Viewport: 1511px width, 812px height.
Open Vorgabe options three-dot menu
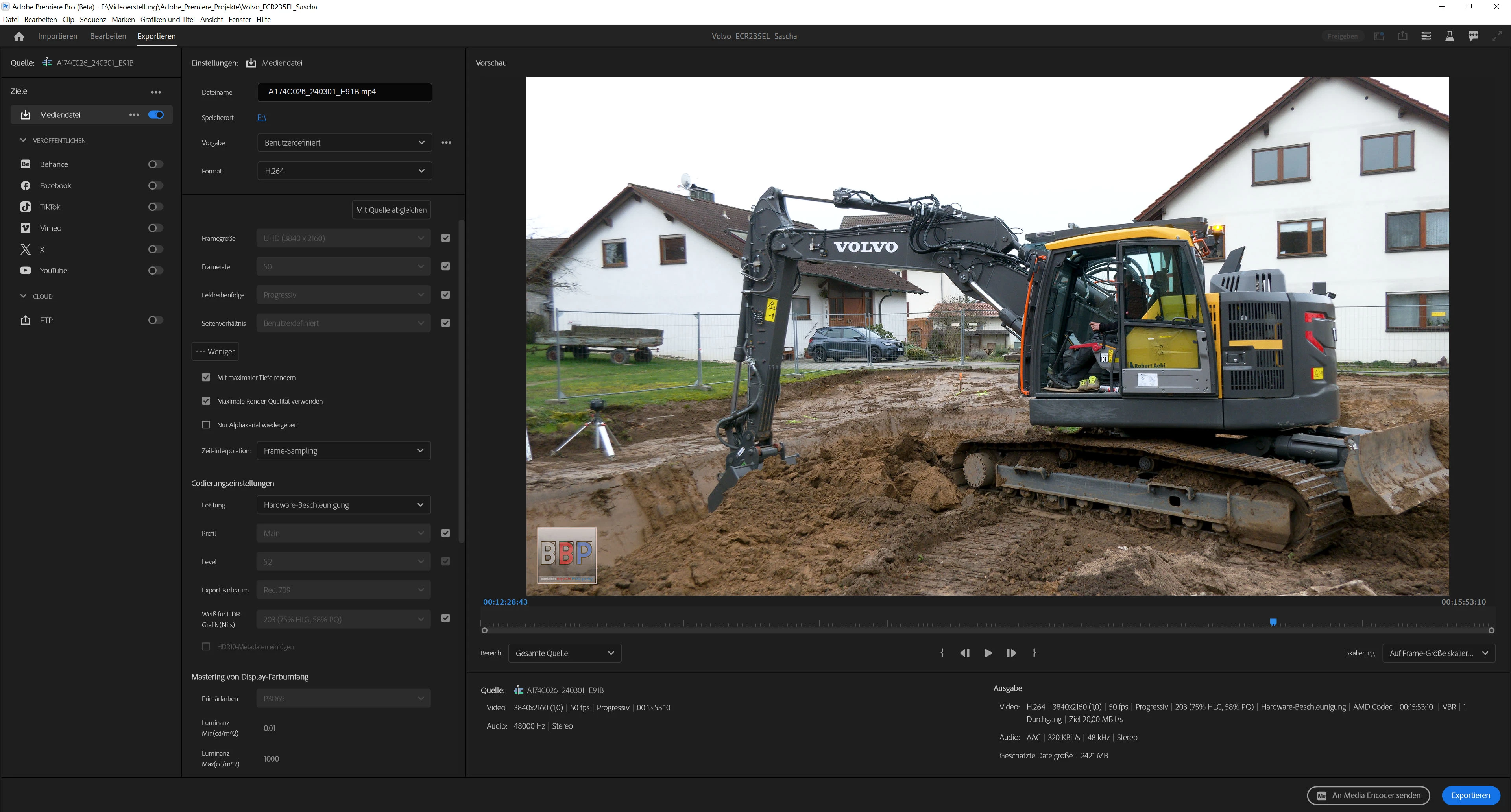click(x=446, y=142)
